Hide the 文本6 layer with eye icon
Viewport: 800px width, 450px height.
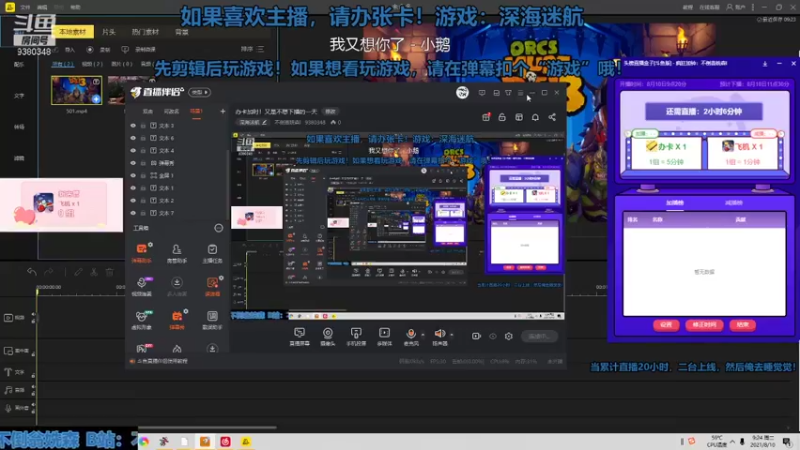point(133,138)
